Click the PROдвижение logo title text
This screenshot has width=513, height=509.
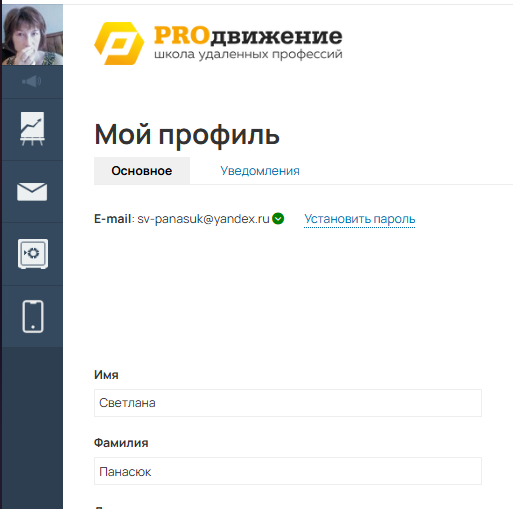248,35
